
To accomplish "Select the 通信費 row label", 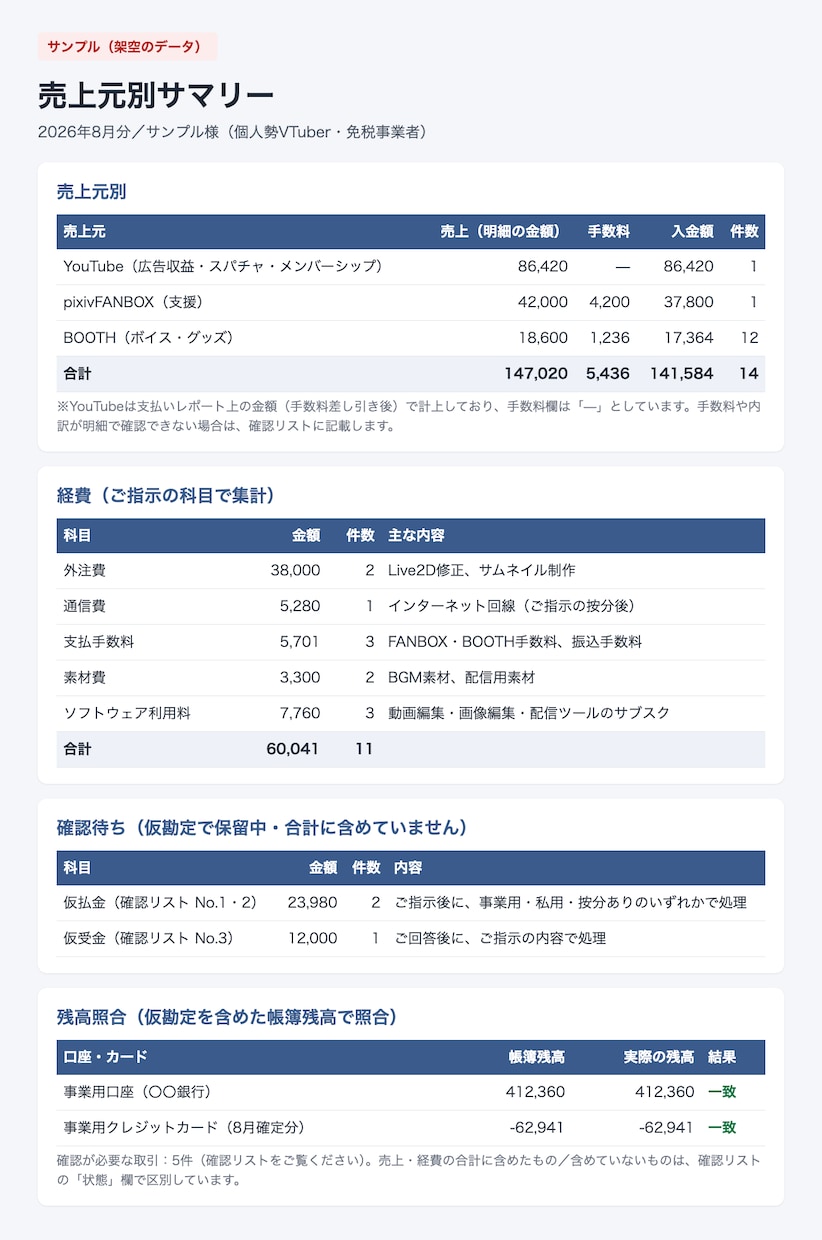I will point(84,606).
